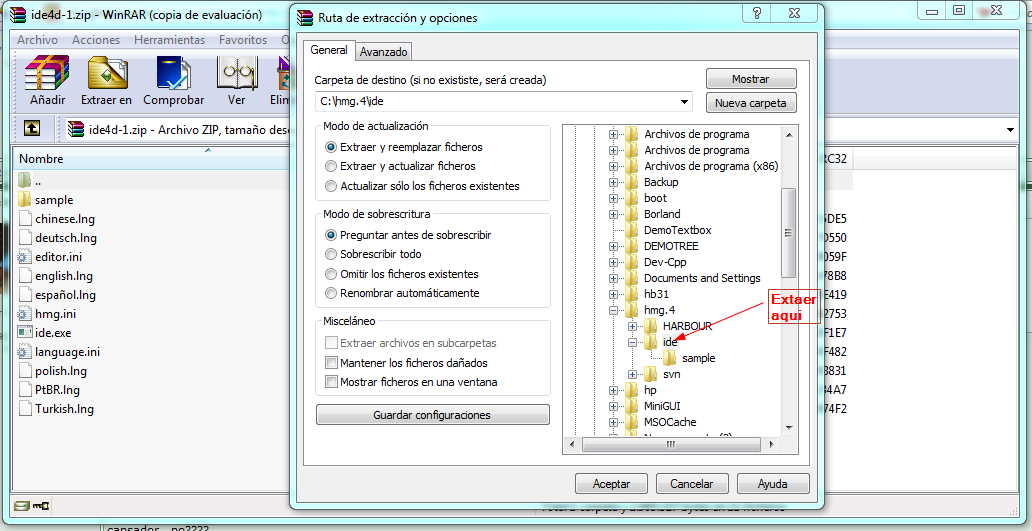The width and height of the screenshot is (1032, 531).
Task: Click the Nueva carpeta button
Action: [751, 103]
